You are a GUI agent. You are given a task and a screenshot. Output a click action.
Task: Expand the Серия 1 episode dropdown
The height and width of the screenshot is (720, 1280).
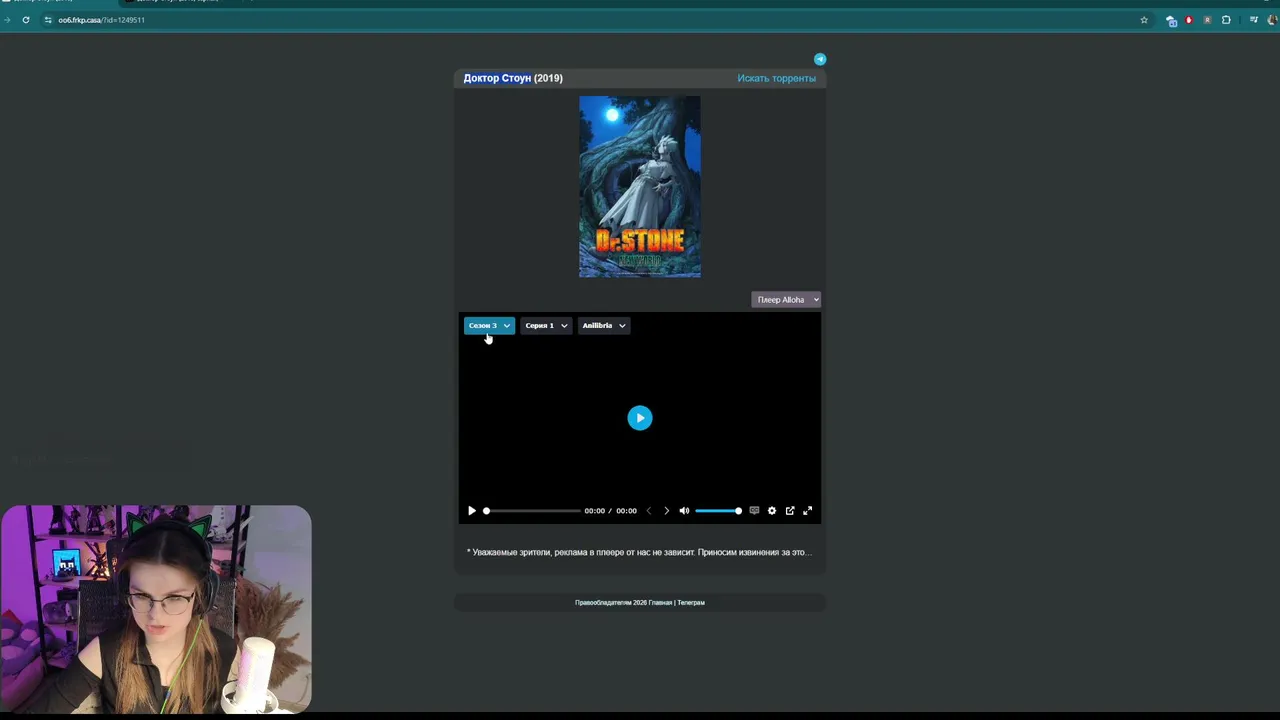tap(546, 325)
